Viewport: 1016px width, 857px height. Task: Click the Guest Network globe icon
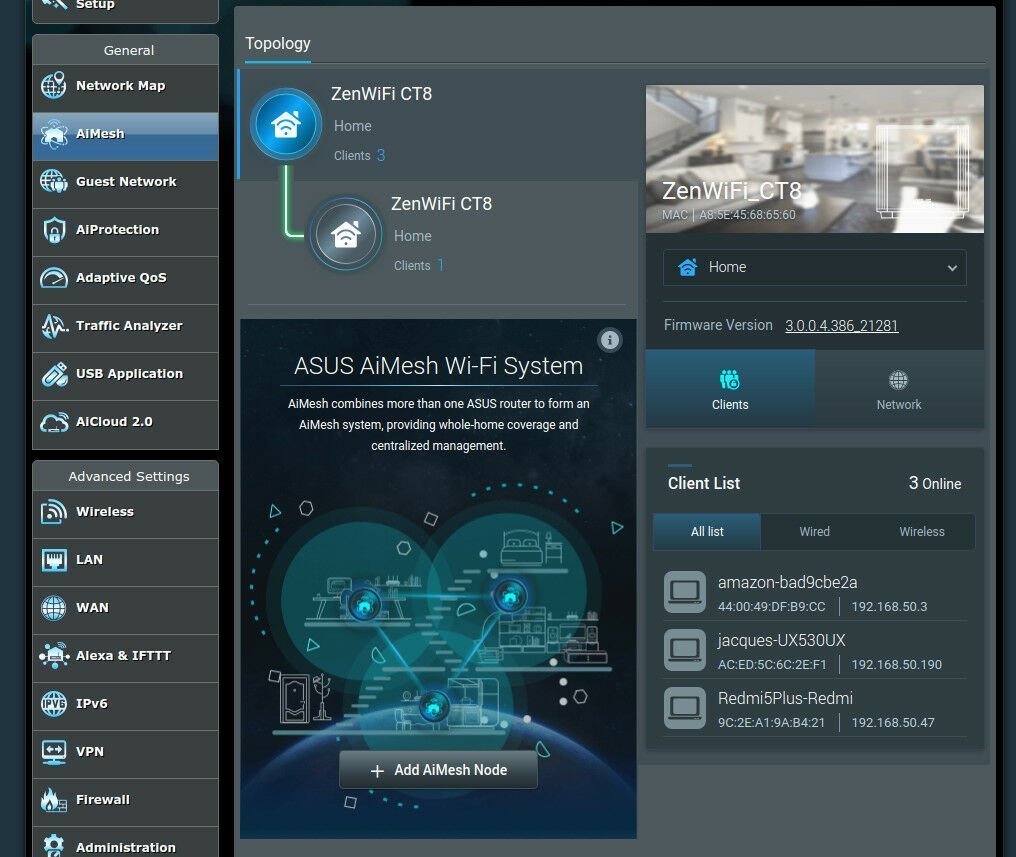coord(54,182)
